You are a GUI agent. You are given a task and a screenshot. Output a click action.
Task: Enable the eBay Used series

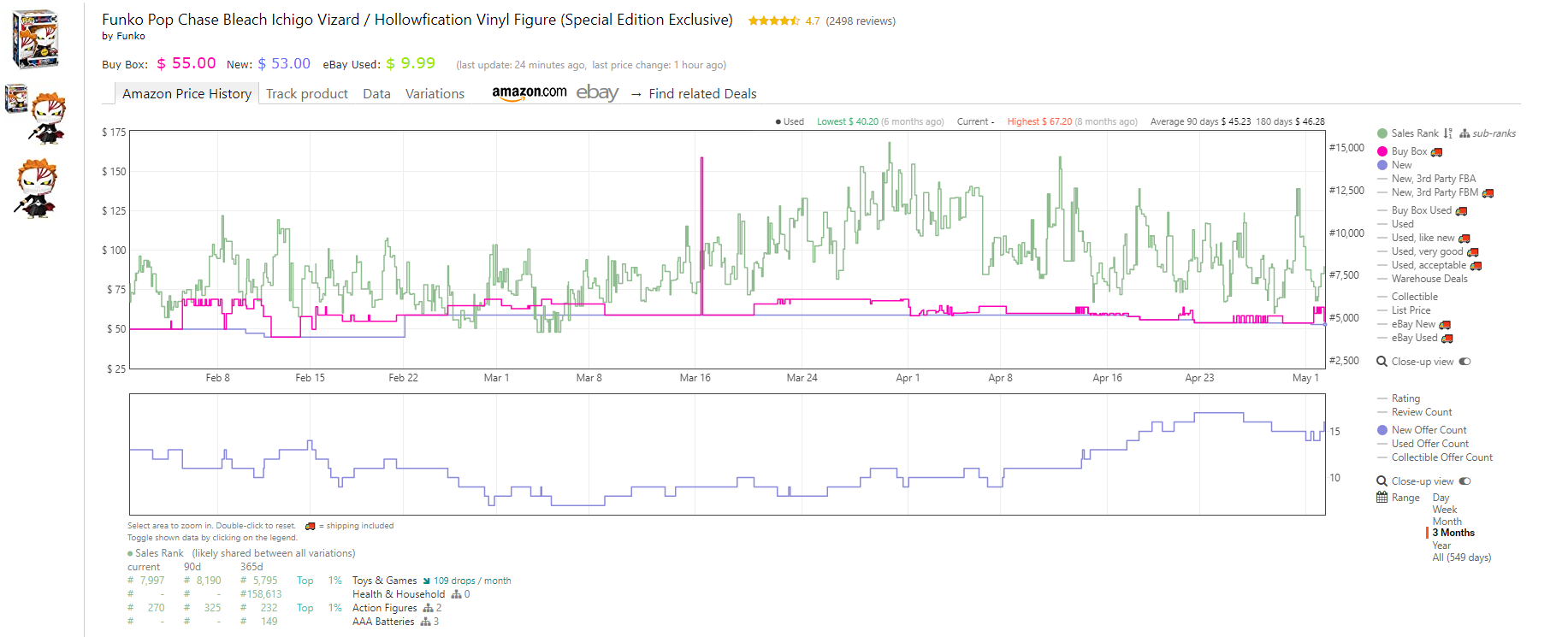click(x=1415, y=338)
